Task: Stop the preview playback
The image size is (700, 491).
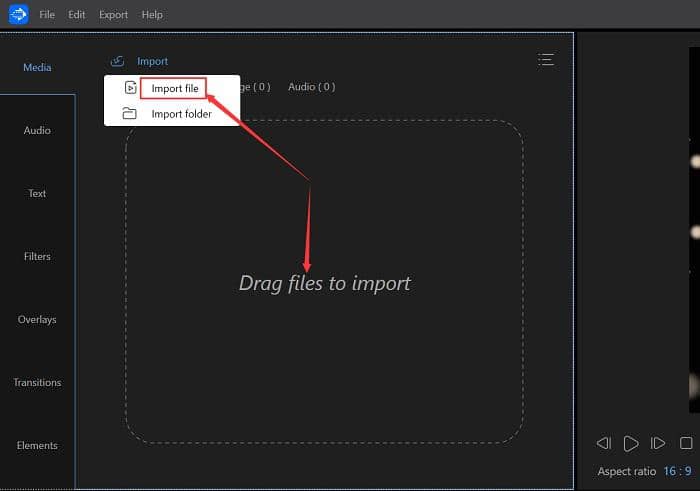Action: click(686, 443)
